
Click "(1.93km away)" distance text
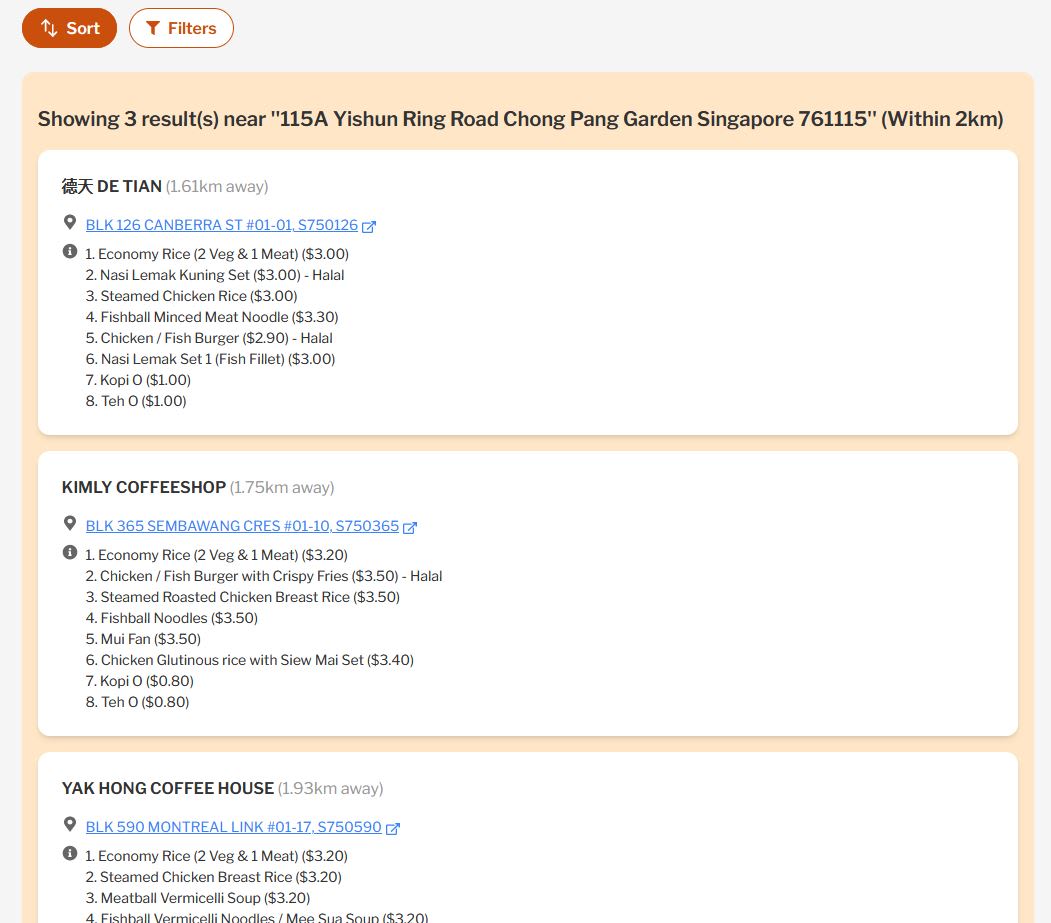pyautogui.click(x=330, y=788)
